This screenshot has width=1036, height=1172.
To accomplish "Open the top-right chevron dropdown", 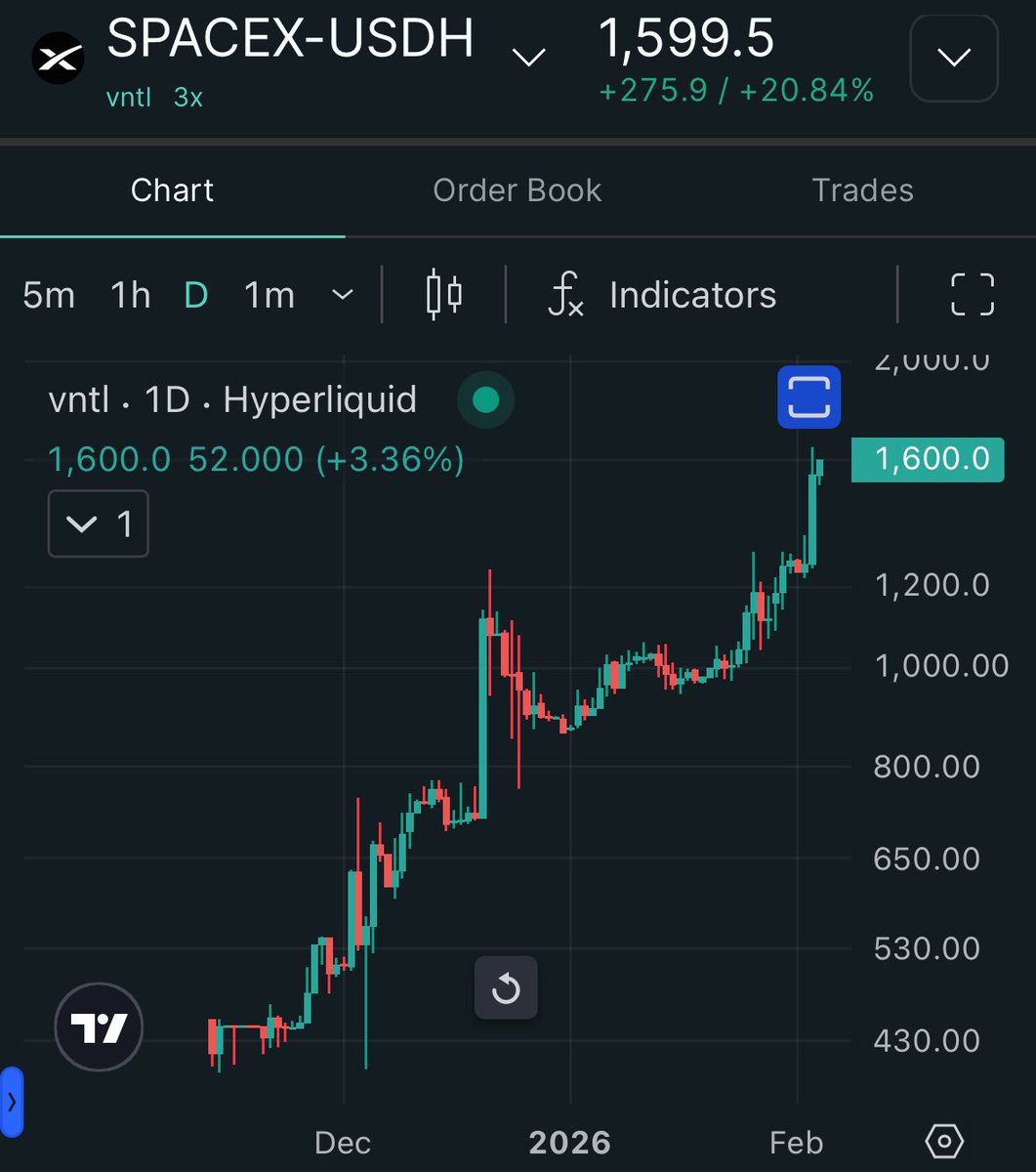I will point(953,57).
